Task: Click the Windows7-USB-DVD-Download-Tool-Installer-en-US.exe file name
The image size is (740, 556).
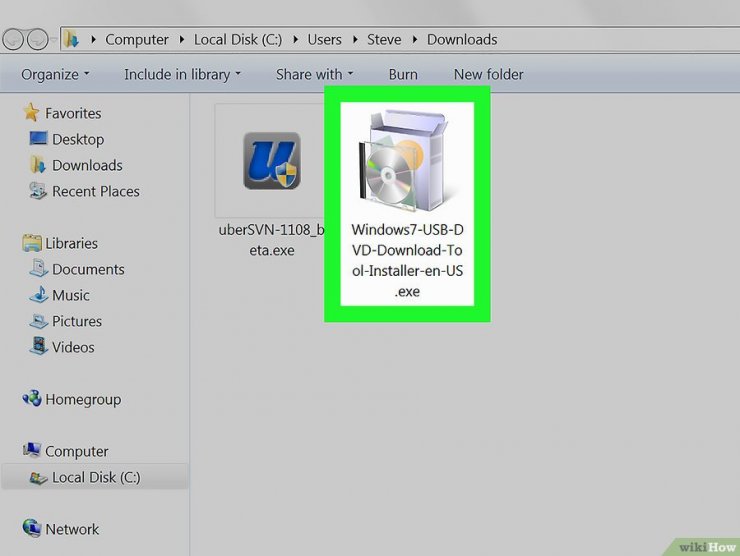Action: pyautogui.click(x=407, y=260)
